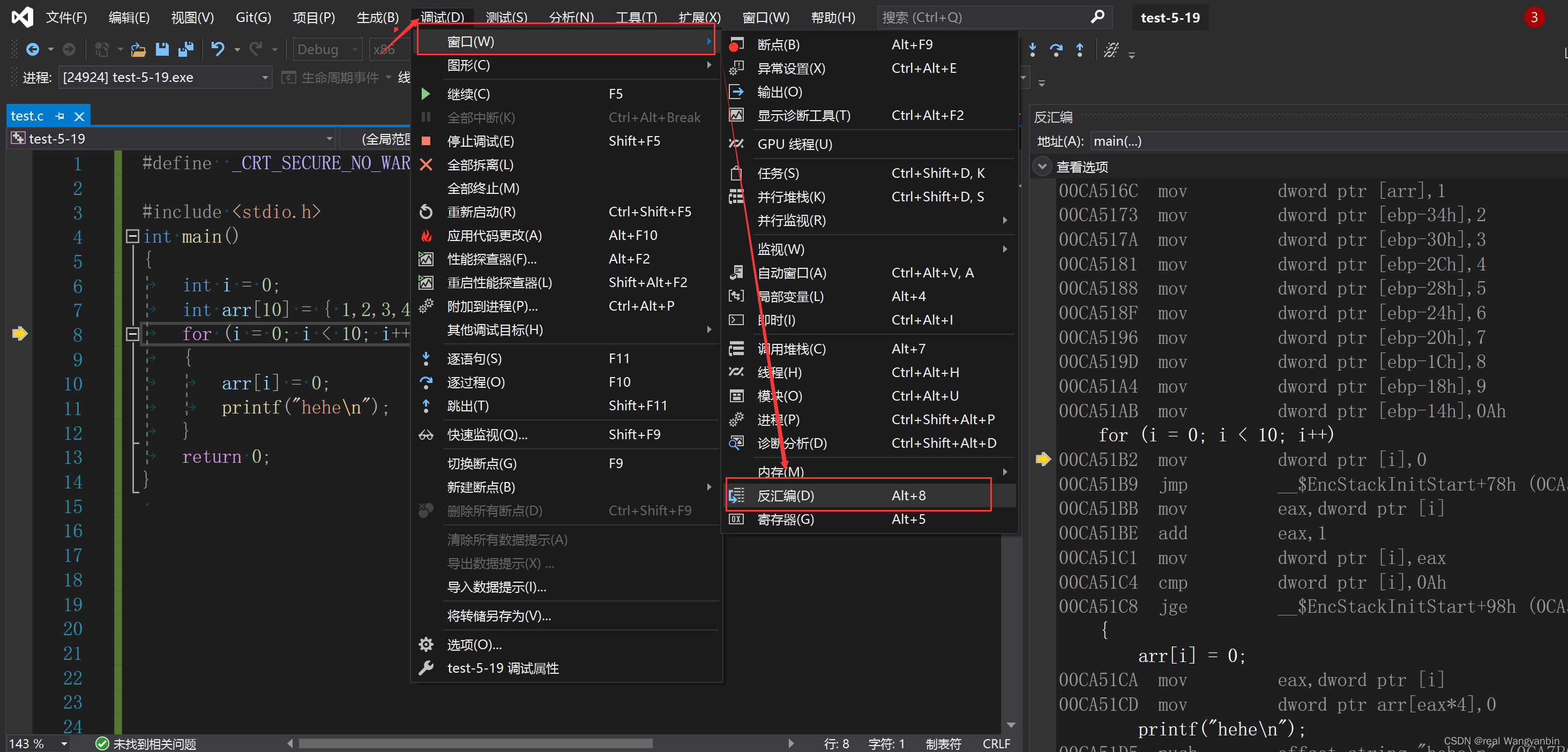Open 调用堆栈(C) call stack window
The height and width of the screenshot is (752, 1568).
(x=870, y=349)
